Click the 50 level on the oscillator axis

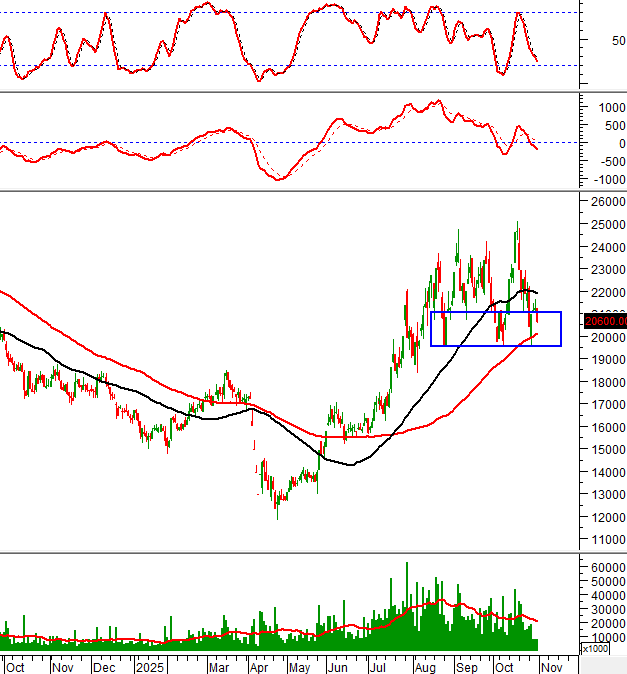591,41
